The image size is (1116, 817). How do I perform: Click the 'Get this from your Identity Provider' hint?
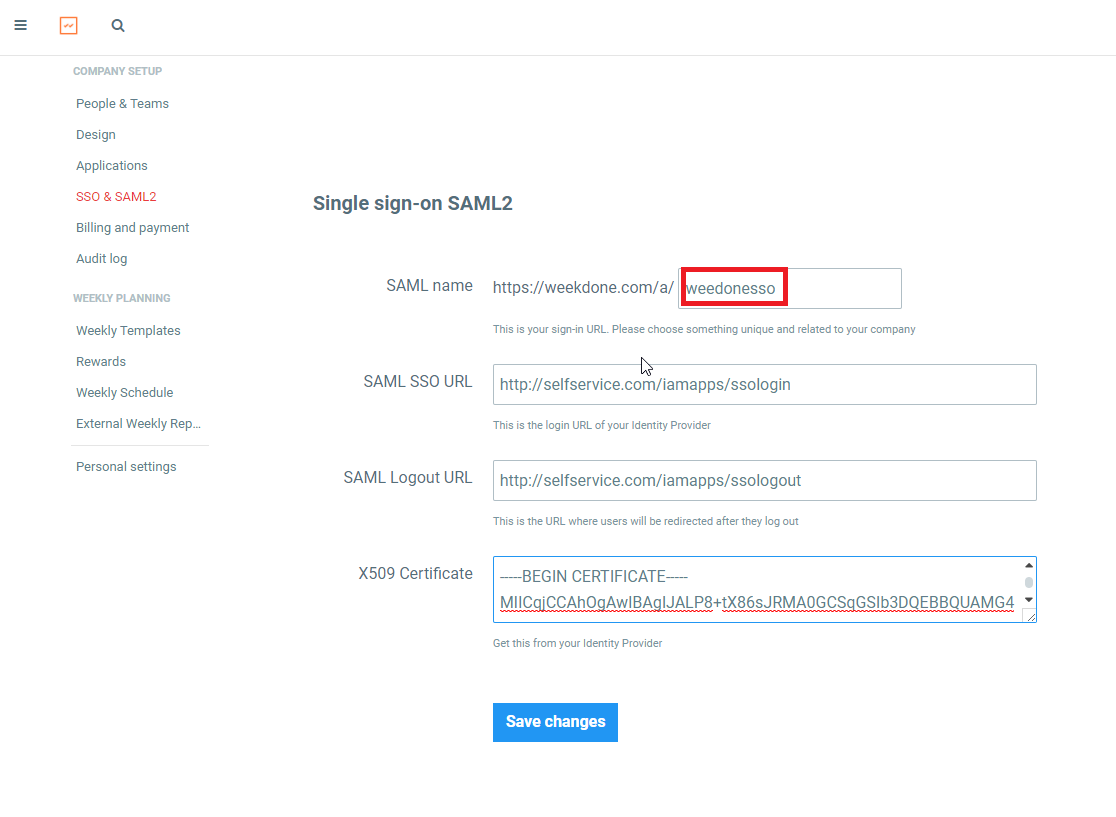click(x=577, y=643)
